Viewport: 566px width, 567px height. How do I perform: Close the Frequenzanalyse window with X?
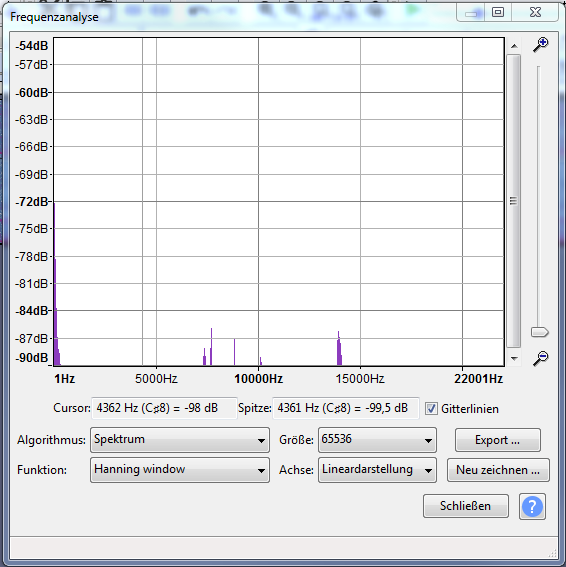(x=535, y=12)
